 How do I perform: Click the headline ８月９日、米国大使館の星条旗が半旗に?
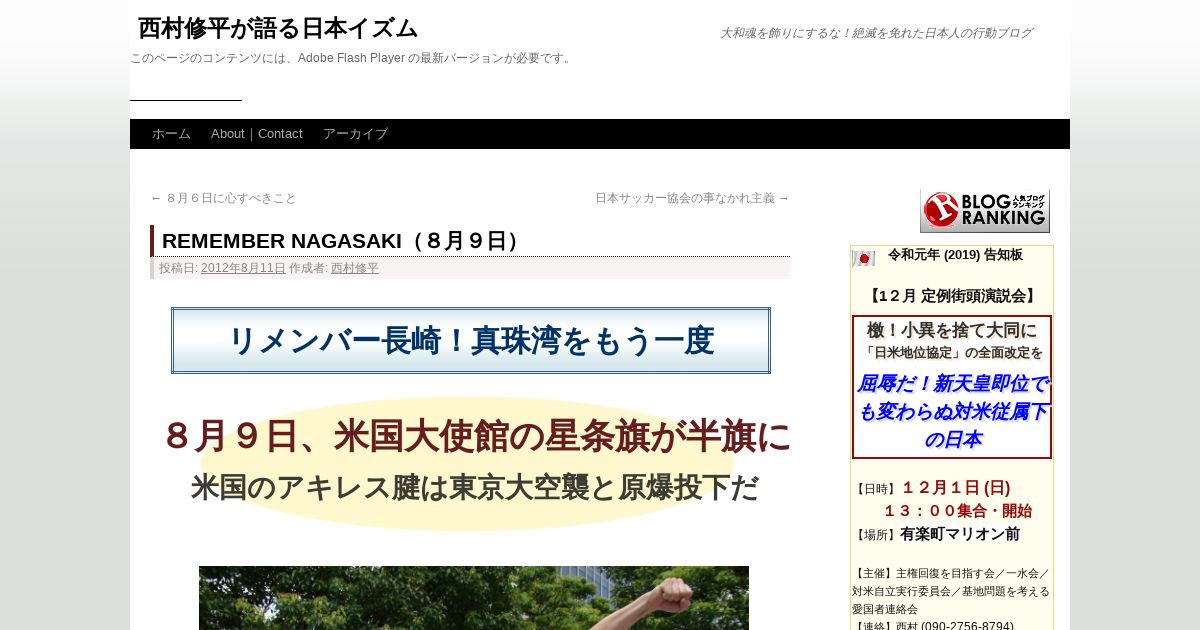(x=477, y=436)
